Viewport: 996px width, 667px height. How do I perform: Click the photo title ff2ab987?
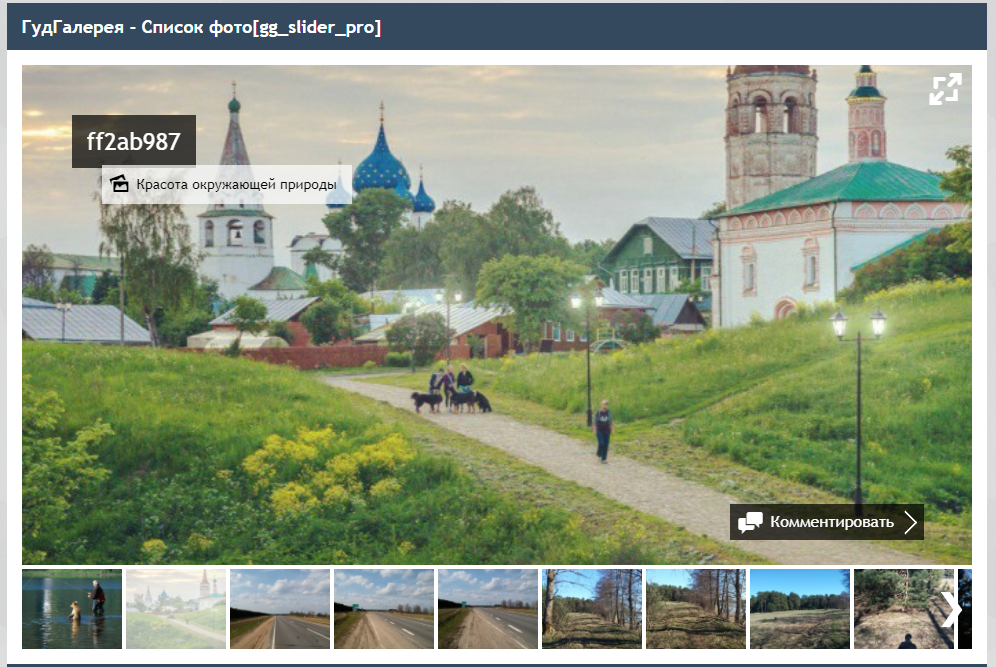pyautogui.click(x=134, y=142)
